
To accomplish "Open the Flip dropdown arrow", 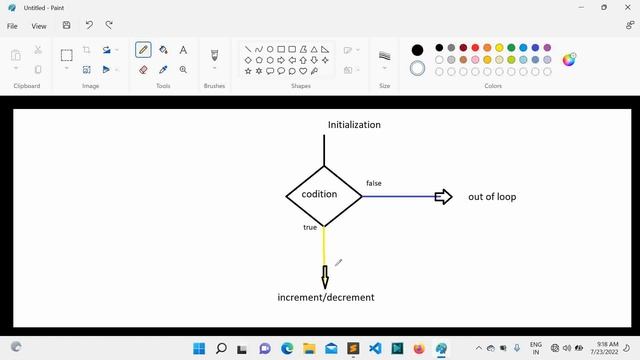I will point(117,70).
